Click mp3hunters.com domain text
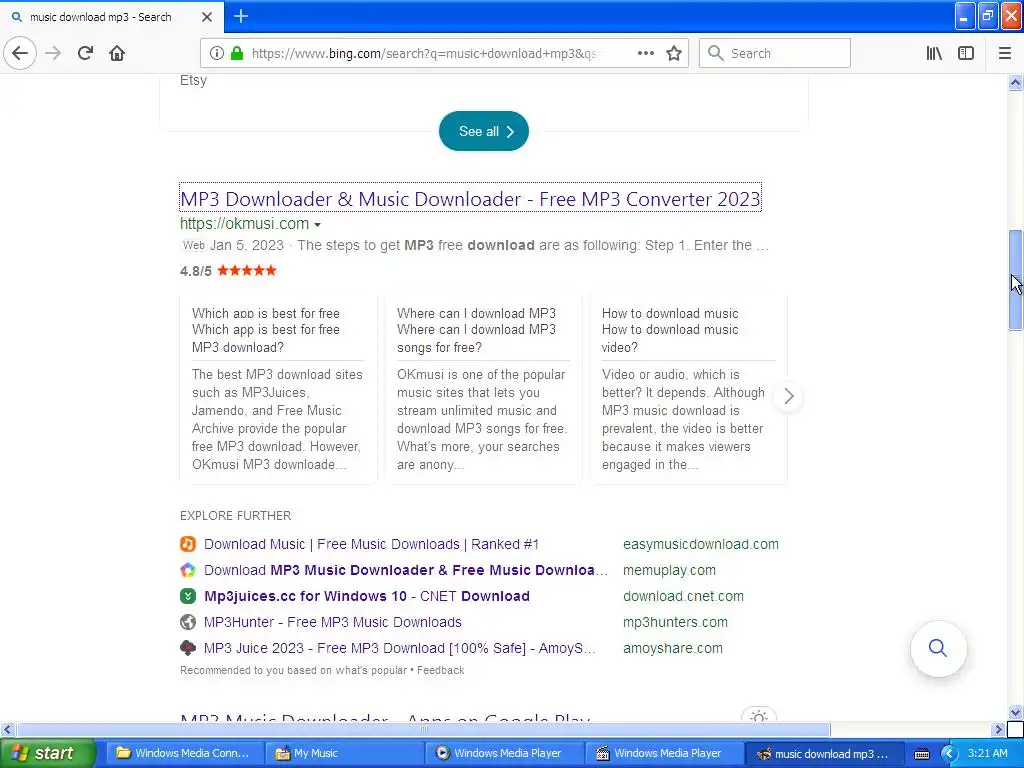1024x768 pixels. [x=675, y=622]
